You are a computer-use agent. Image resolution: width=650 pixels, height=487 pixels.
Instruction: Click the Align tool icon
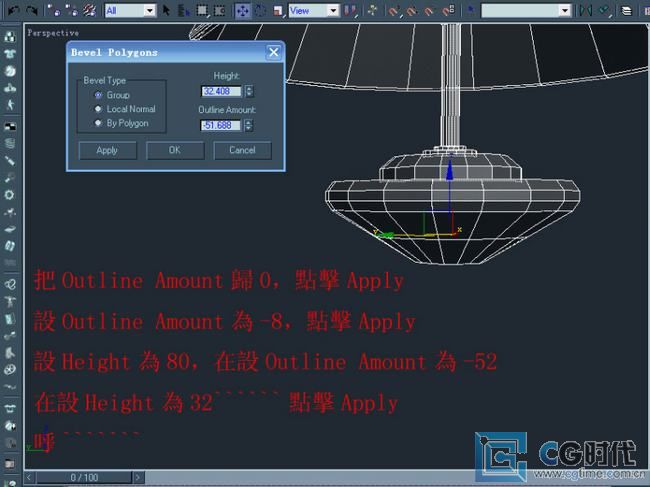[x=605, y=10]
